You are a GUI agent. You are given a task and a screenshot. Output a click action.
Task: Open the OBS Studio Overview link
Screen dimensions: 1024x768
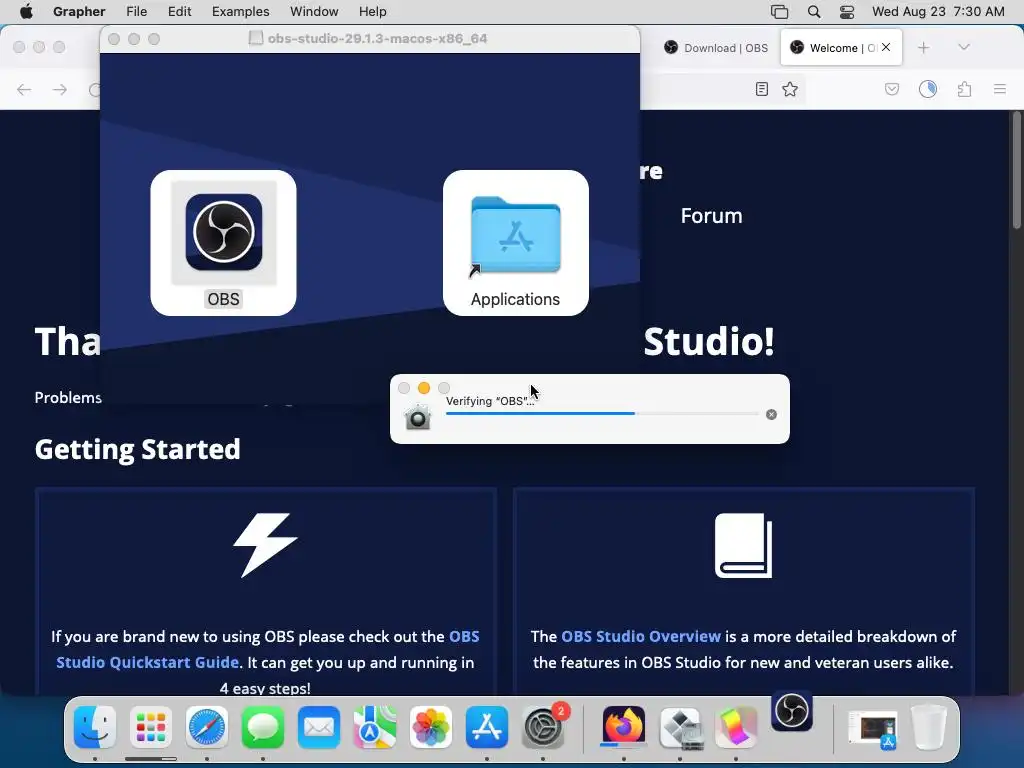pyautogui.click(x=641, y=636)
